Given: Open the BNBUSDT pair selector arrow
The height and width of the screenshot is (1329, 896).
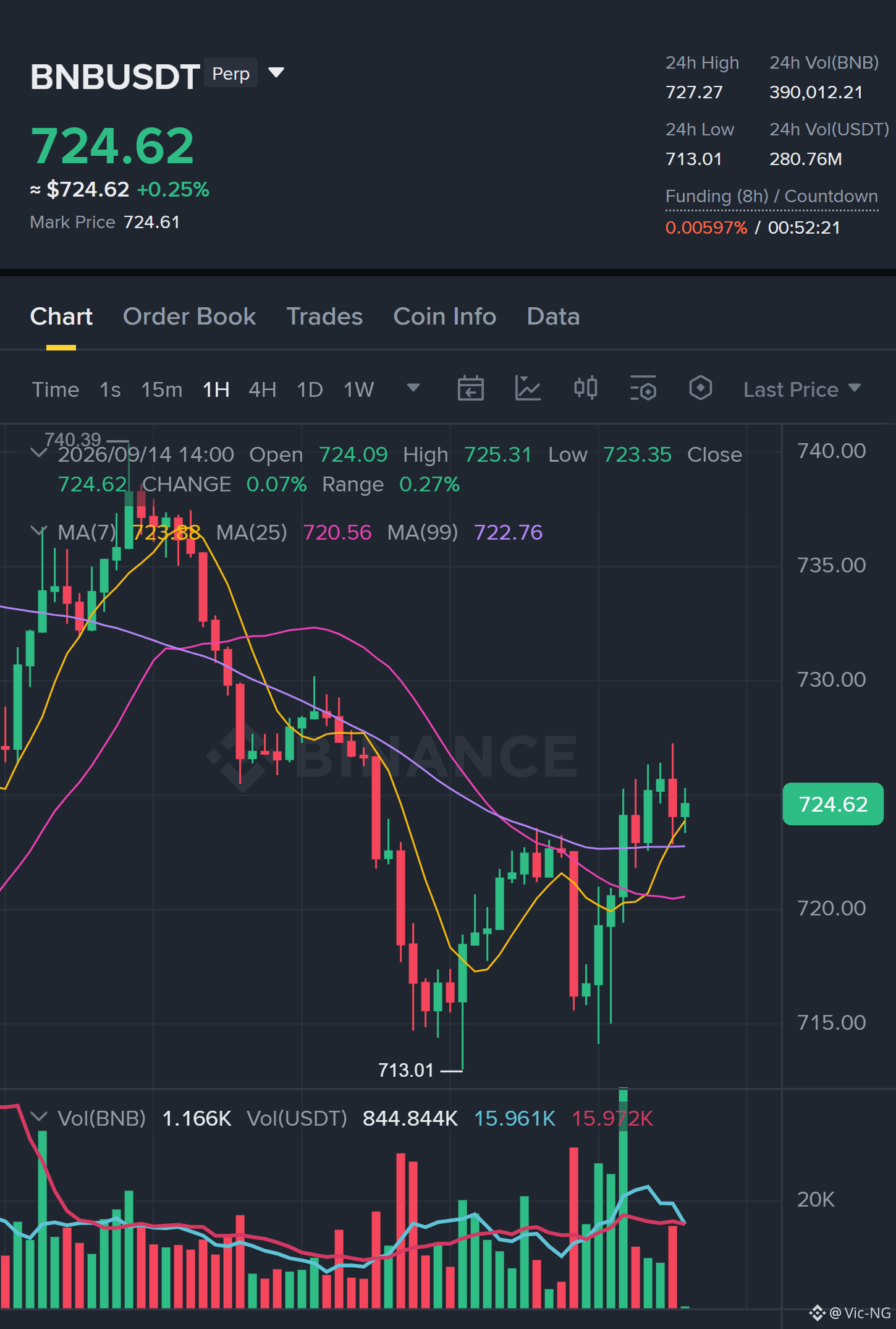Looking at the screenshot, I should click(x=276, y=73).
